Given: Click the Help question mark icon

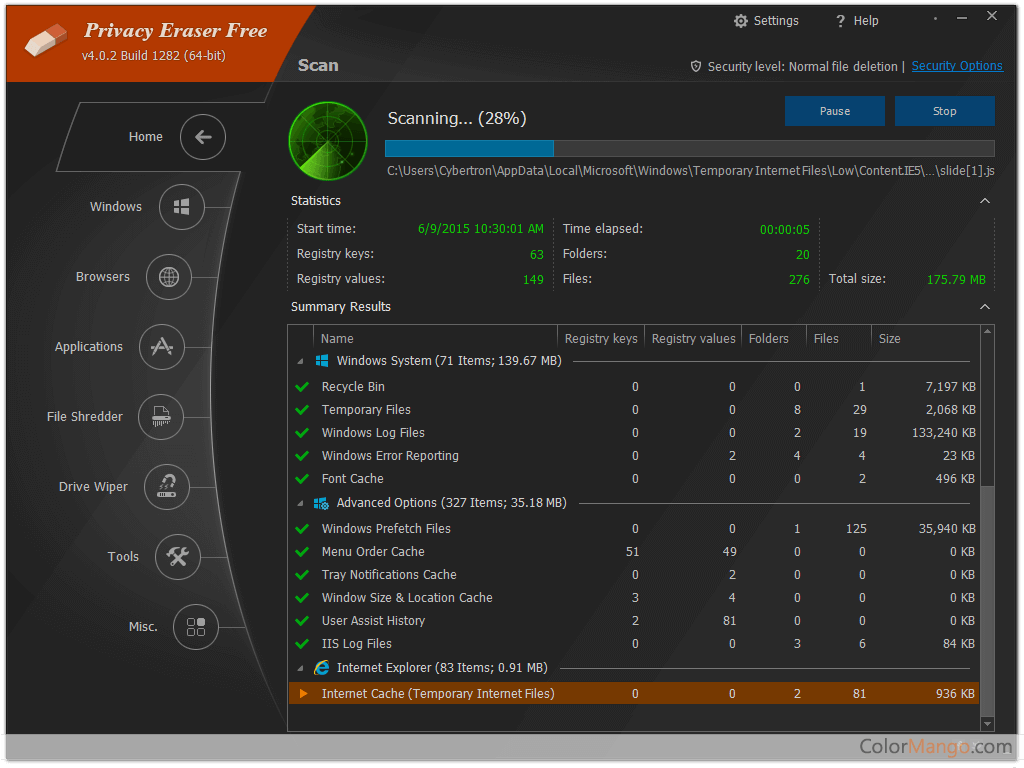Looking at the screenshot, I should 840,21.
